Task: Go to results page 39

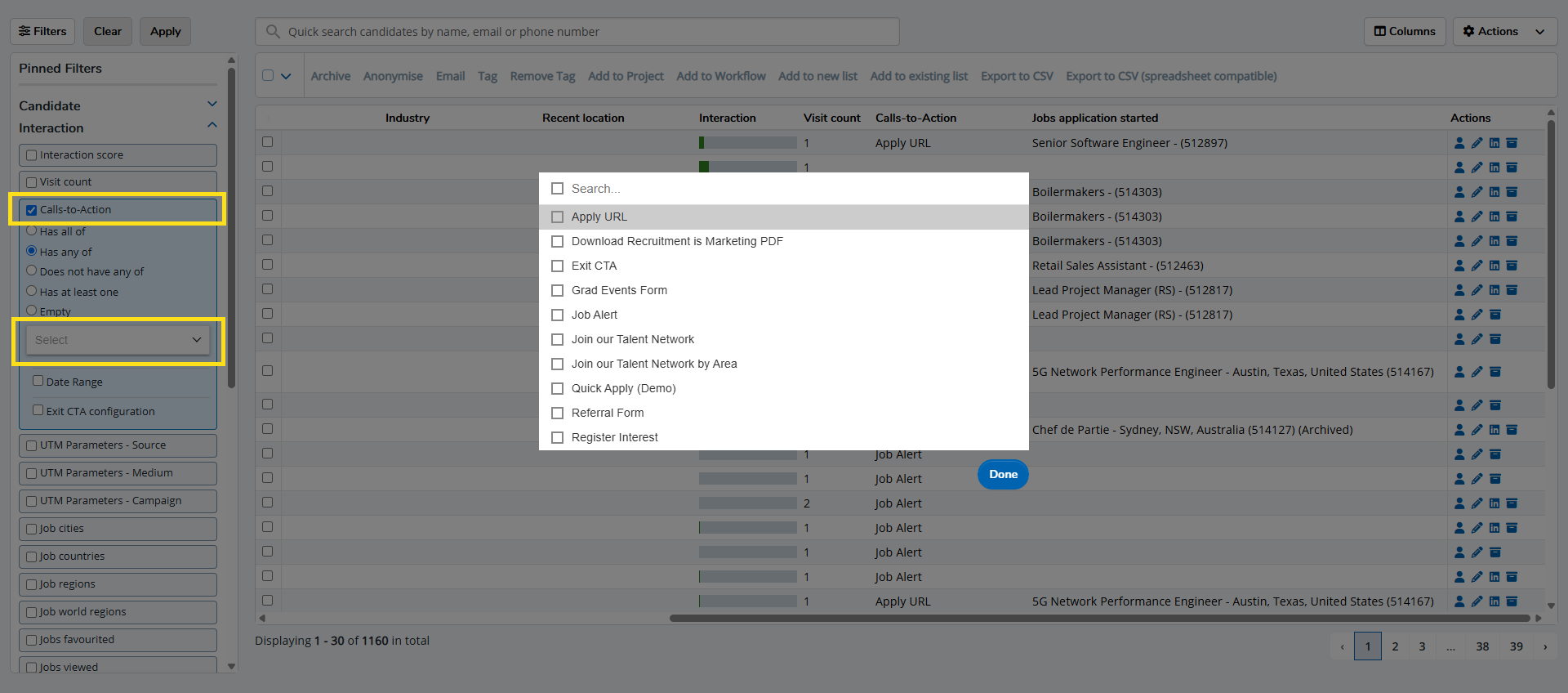Action: coord(1517,646)
